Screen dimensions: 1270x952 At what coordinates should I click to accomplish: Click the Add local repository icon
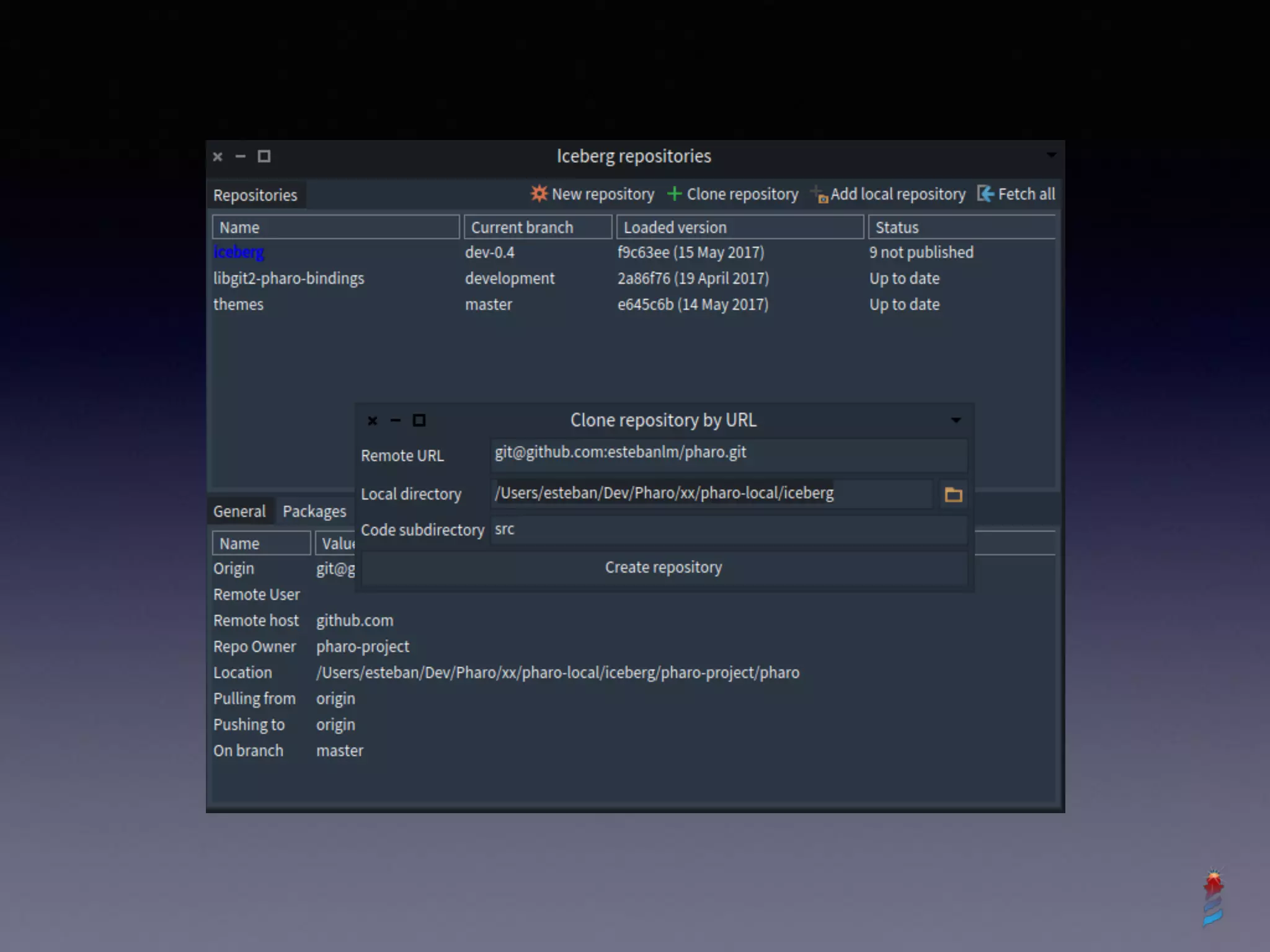point(820,195)
